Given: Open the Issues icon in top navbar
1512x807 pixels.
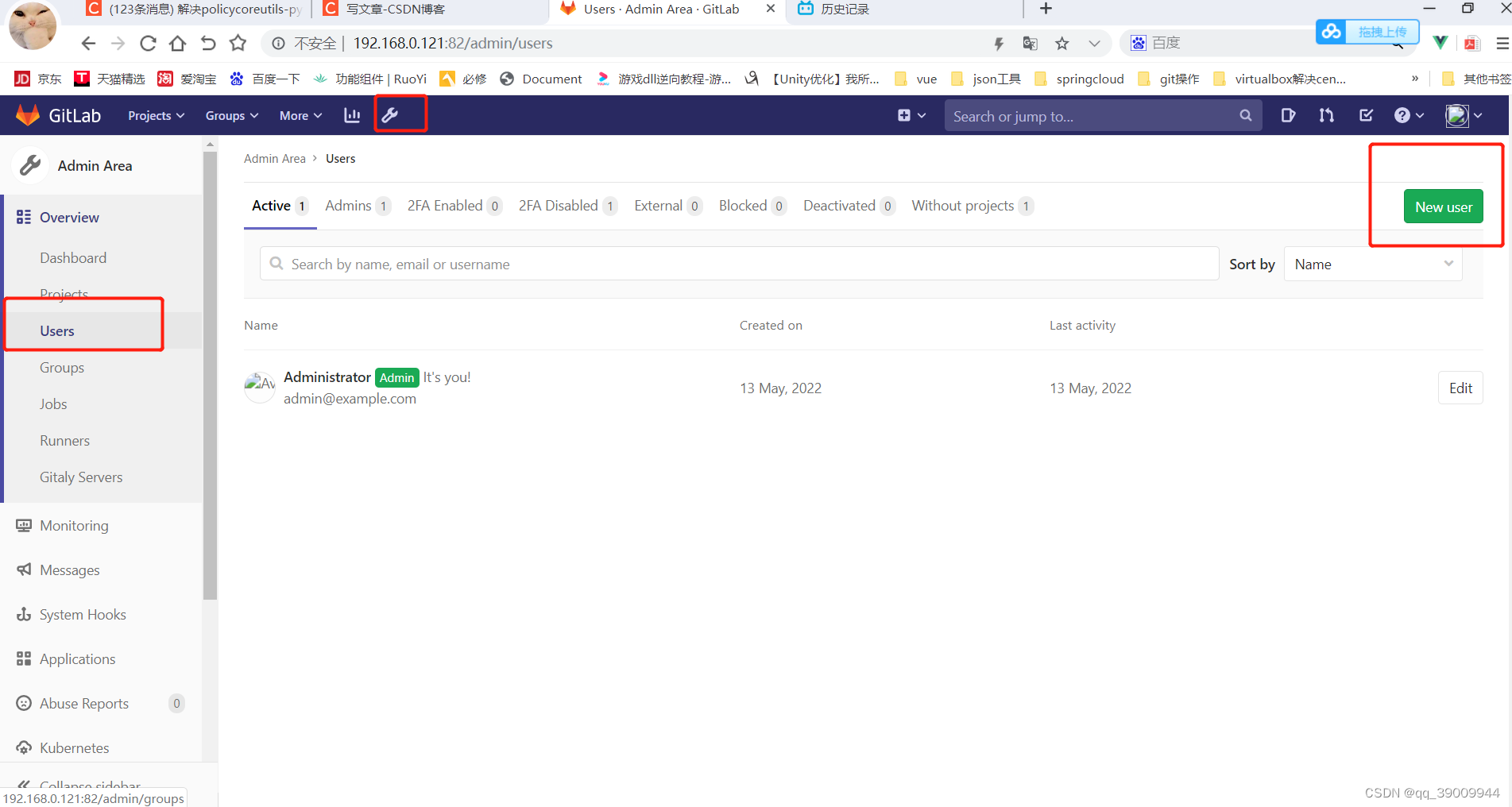Looking at the screenshot, I should pos(1288,115).
